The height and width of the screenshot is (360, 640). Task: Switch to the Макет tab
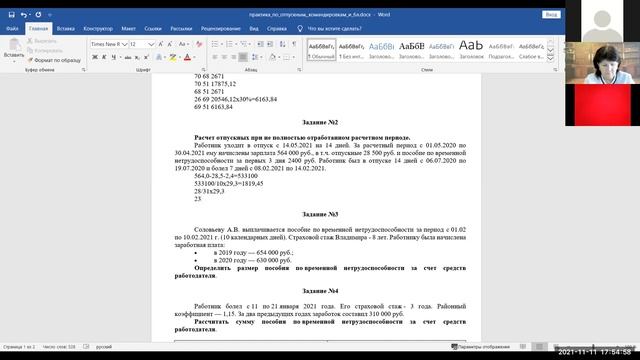(x=128, y=29)
